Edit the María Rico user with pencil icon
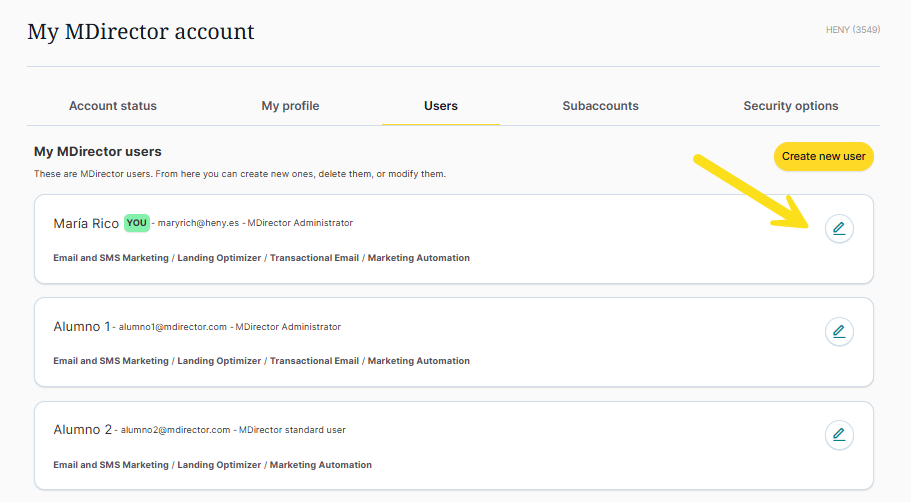This screenshot has width=911, height=502. pos(839,229)
